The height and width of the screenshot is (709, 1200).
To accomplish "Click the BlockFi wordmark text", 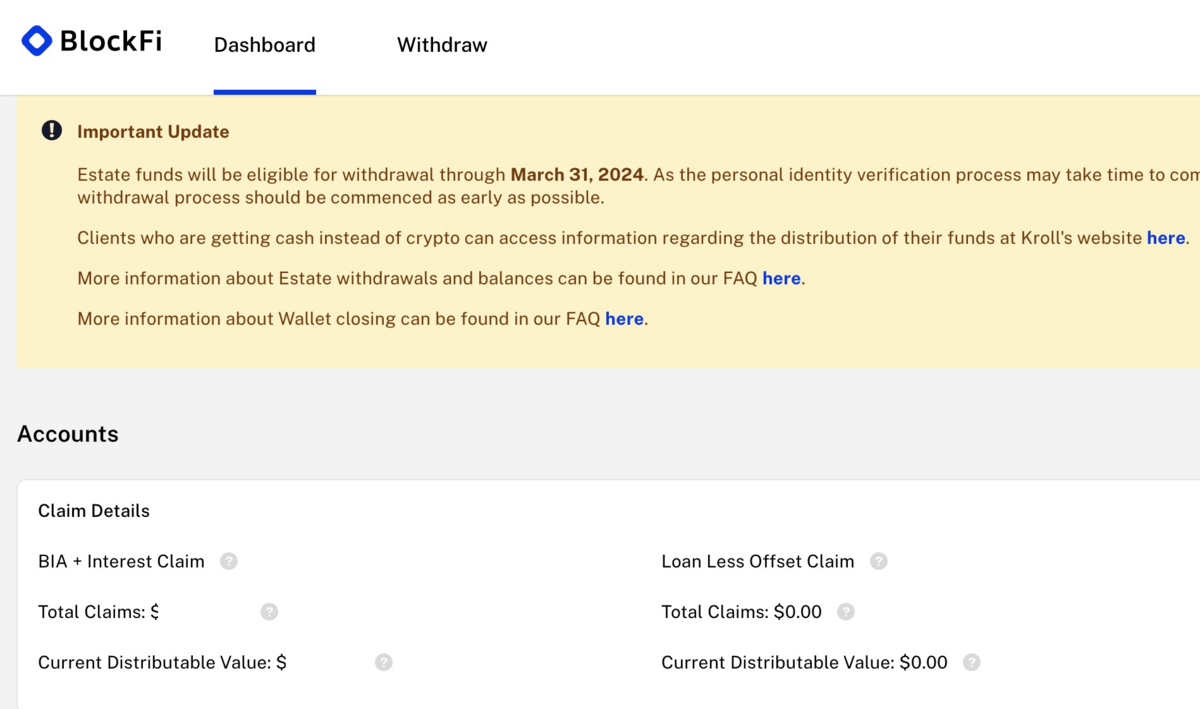I will pos(110,41).
